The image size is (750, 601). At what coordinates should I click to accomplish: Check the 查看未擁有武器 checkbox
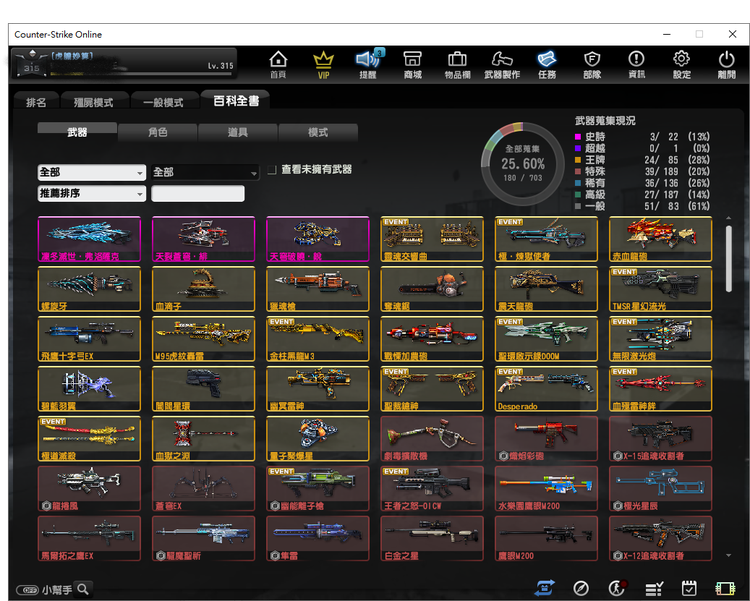pos(272,170)
